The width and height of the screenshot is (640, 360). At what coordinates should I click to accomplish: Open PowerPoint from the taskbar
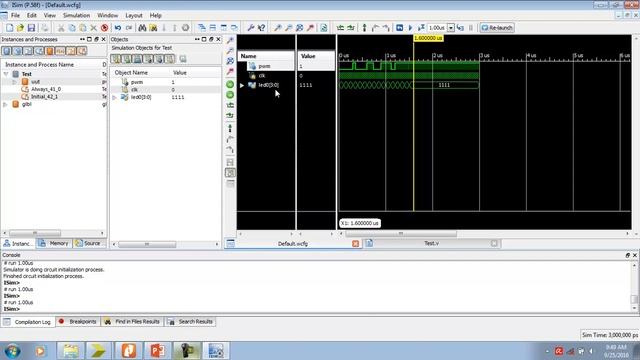coord(158,351)
